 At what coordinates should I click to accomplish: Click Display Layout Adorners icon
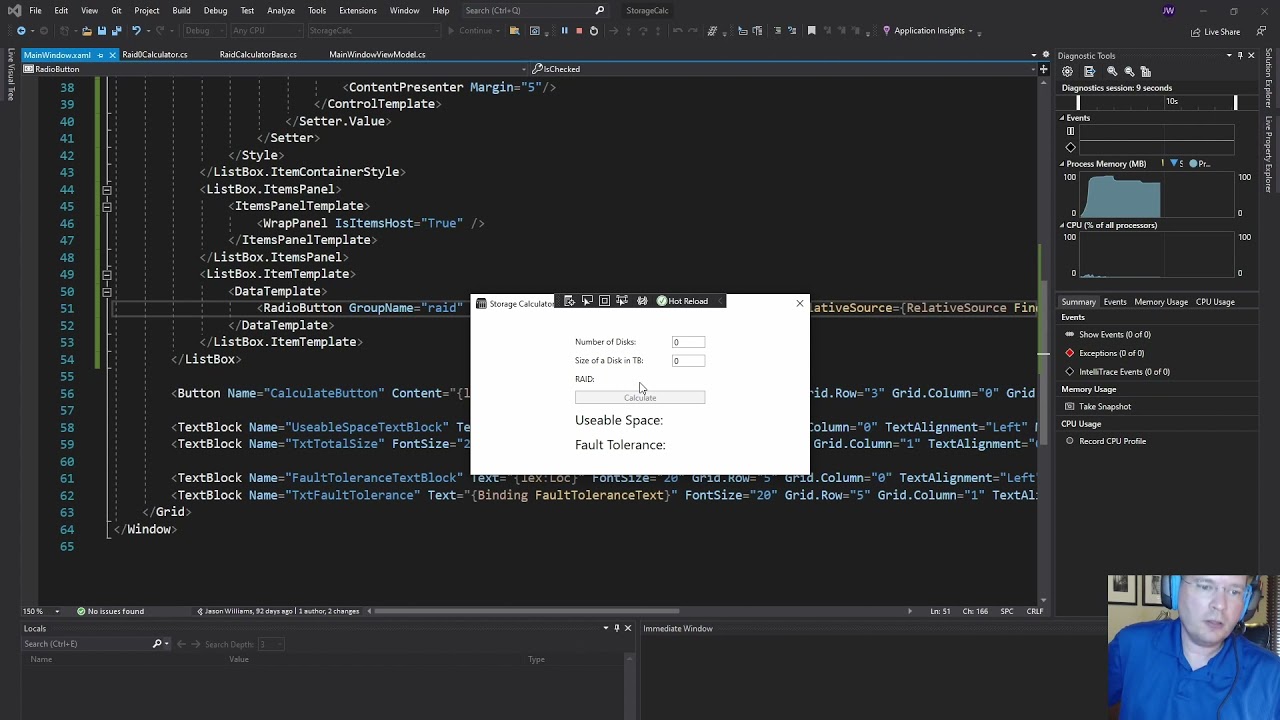click(604, 301)
